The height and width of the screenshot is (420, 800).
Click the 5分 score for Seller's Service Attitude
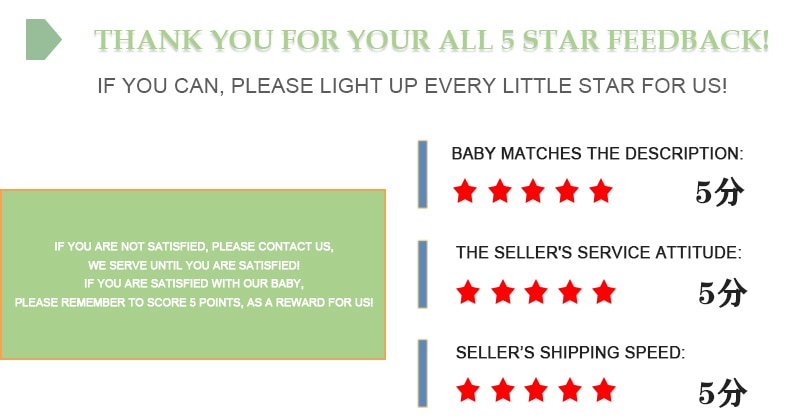tap(722, 293)
